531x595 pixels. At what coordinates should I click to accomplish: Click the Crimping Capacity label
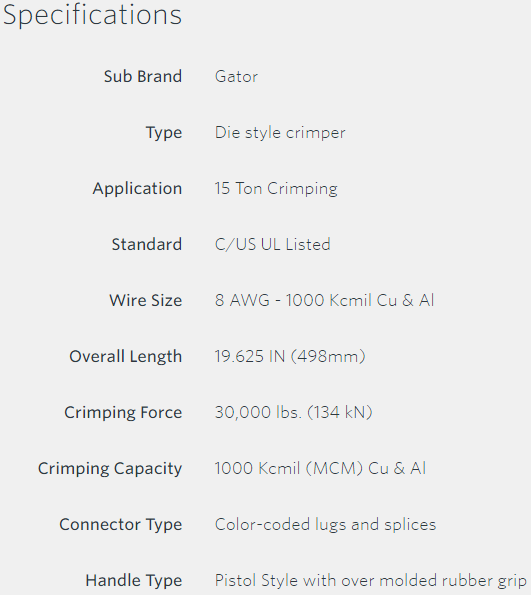(110, 469)
